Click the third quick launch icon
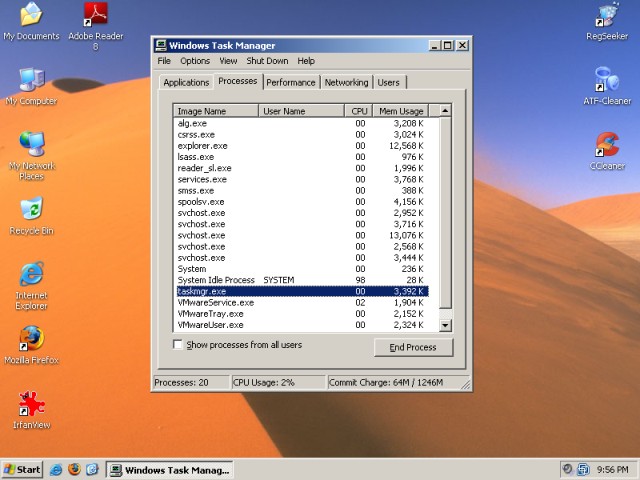Viewport: 640px width, 480px height. (x=92, y=469)
